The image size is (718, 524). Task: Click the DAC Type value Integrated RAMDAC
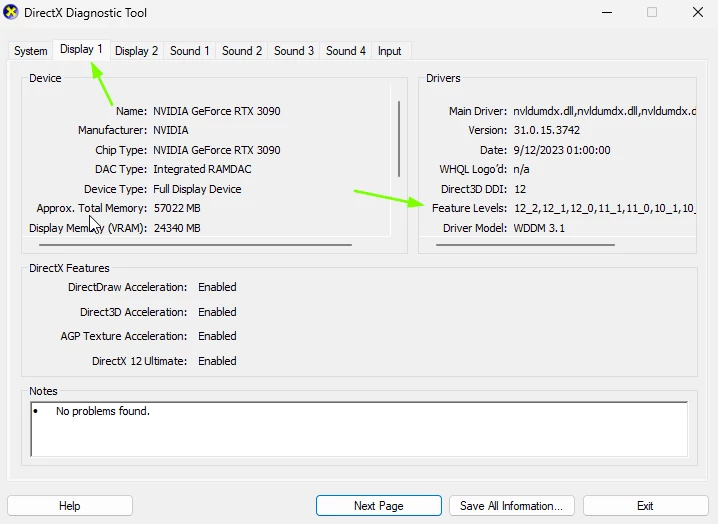202,169
